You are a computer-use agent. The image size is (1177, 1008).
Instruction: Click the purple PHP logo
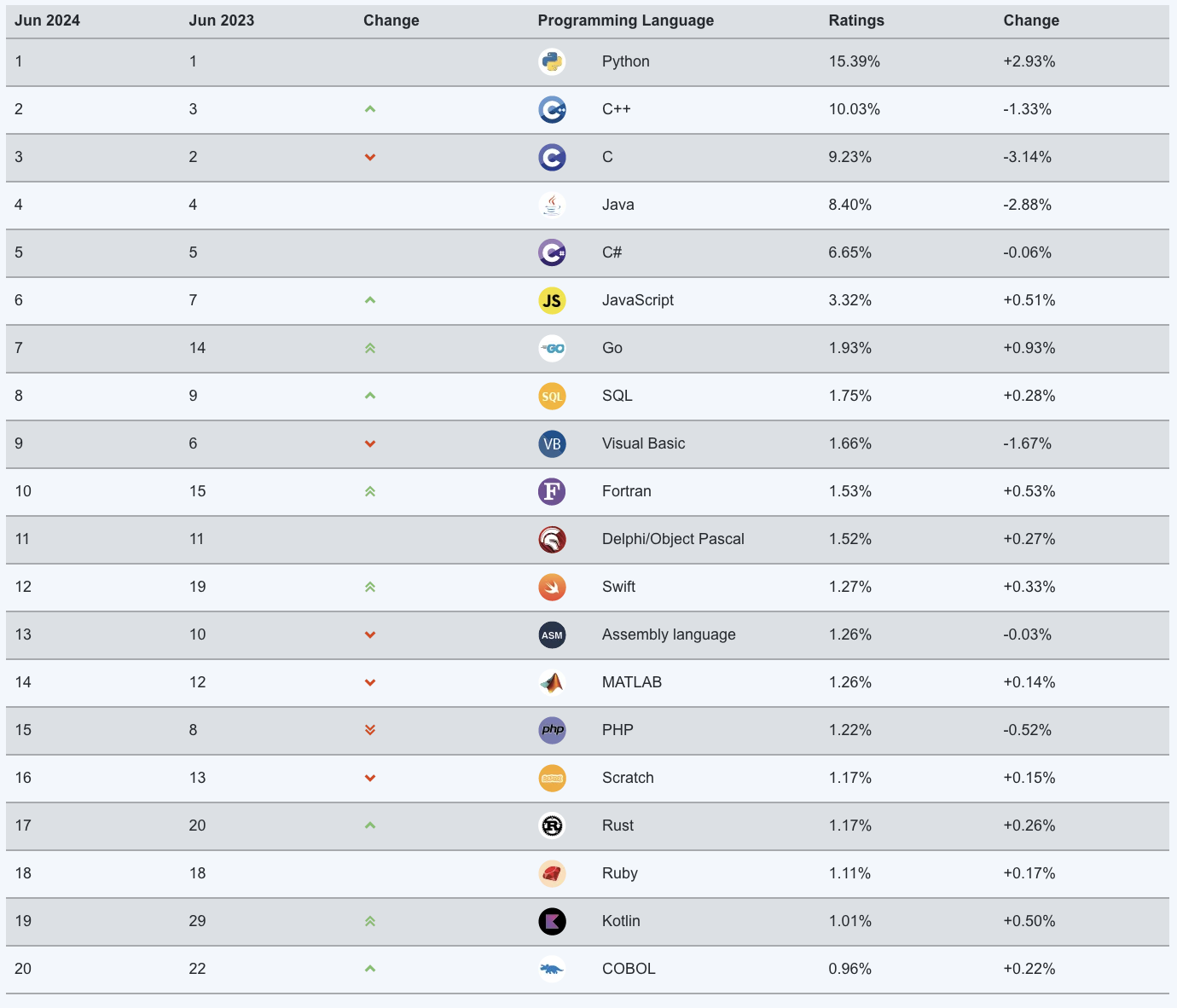[x=552, y=730]
